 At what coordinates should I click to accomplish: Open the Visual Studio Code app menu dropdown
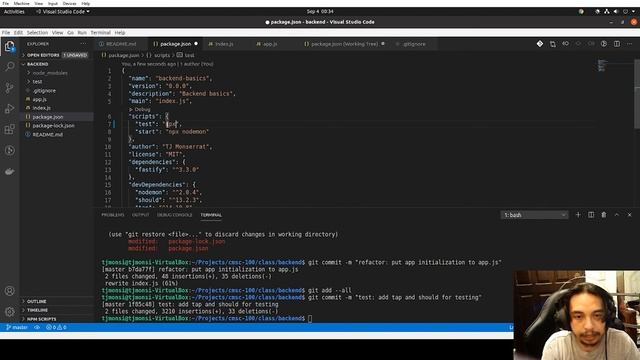click(x=63, y=11)
